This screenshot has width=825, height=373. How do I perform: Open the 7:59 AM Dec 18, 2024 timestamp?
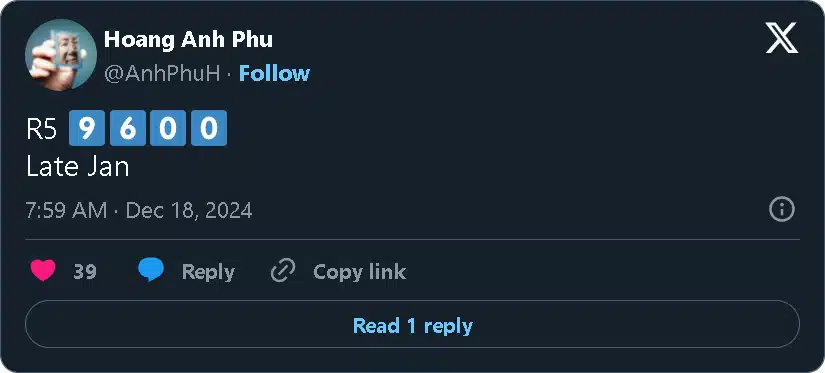click(x=139, y=210)
